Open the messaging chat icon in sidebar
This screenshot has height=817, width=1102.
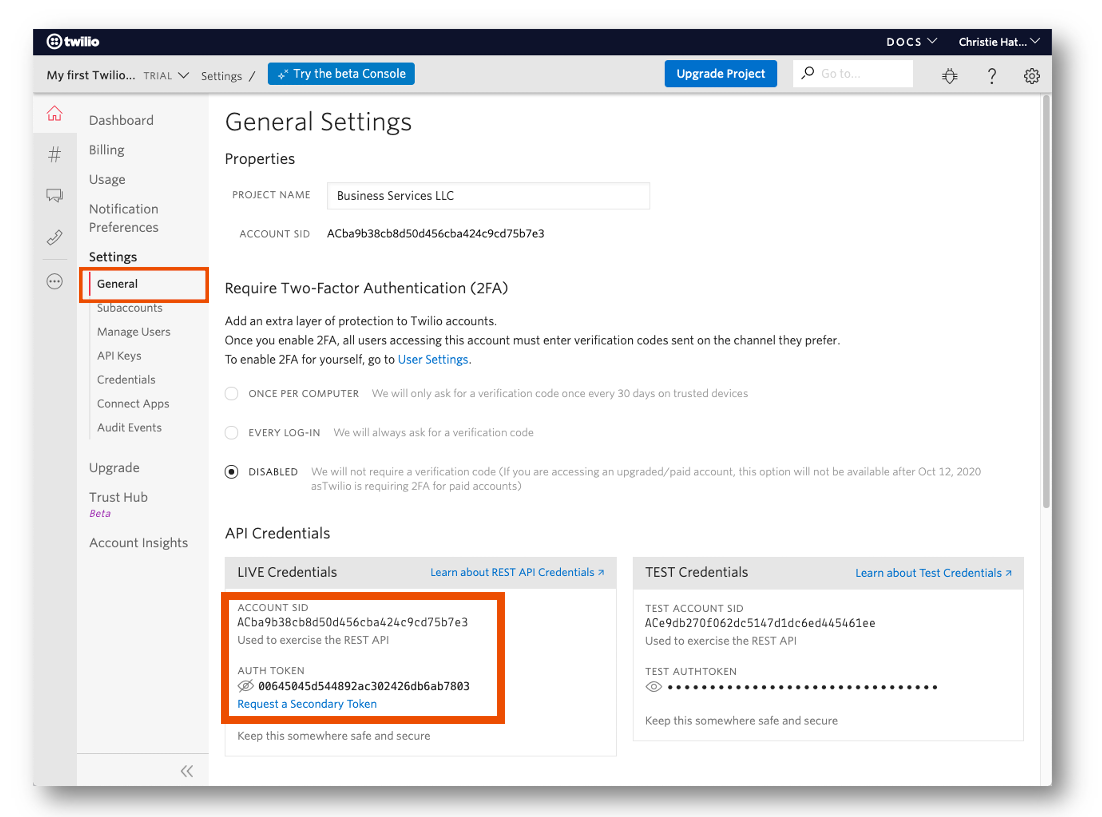point(54,195)
